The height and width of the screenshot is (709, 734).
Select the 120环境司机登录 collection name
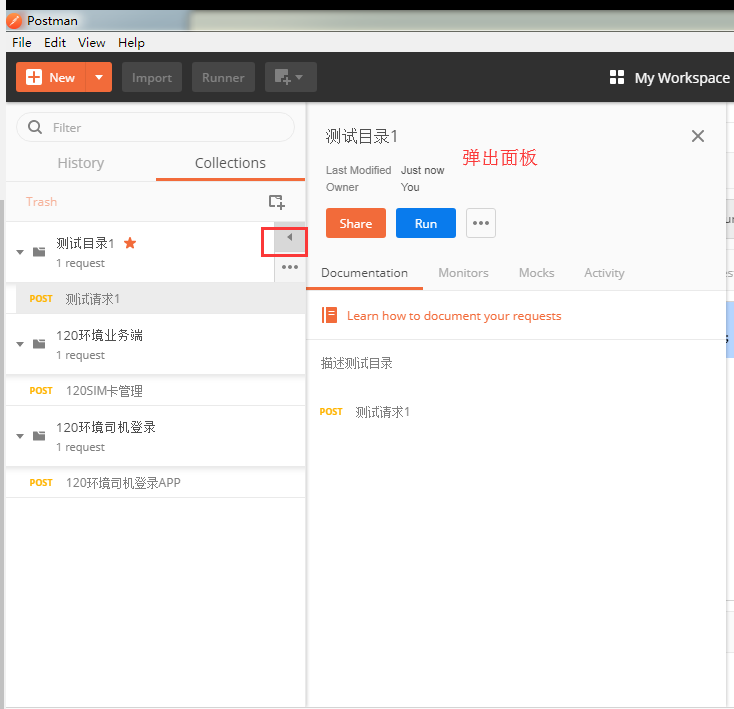[106, 427]
